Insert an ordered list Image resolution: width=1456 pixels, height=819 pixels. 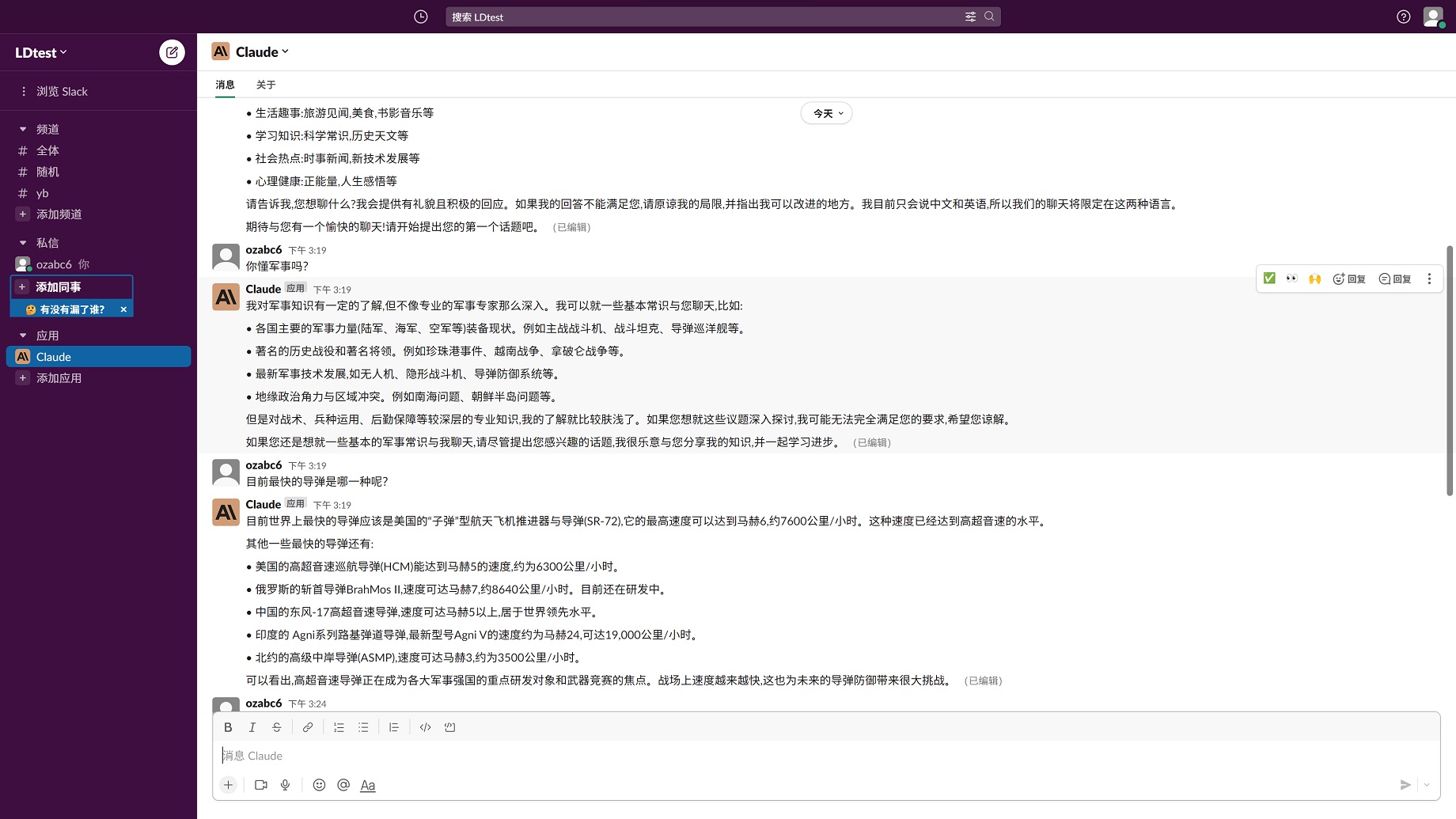339,727
